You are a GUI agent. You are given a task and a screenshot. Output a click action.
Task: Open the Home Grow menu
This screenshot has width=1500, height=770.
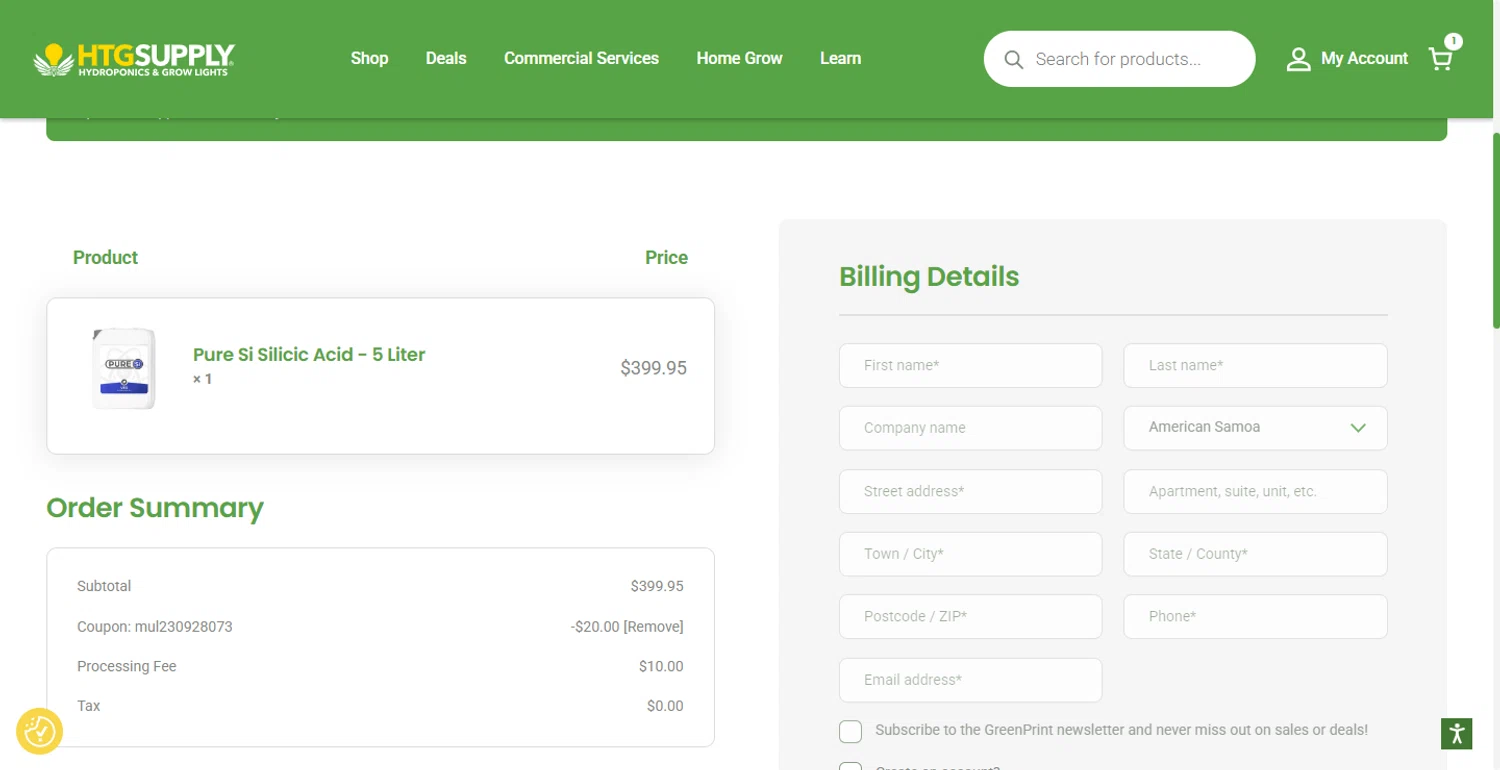(739, 58)
